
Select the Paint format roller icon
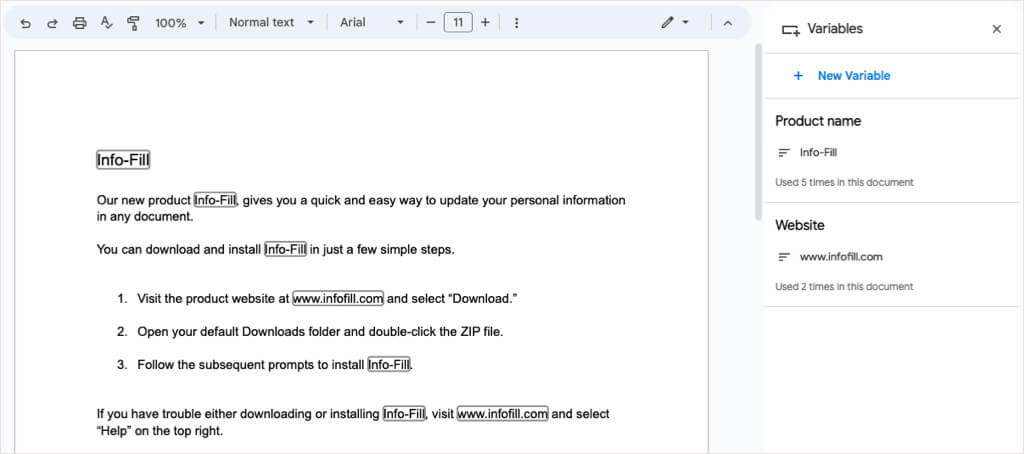pyautogui.click(x=133, y=23)
